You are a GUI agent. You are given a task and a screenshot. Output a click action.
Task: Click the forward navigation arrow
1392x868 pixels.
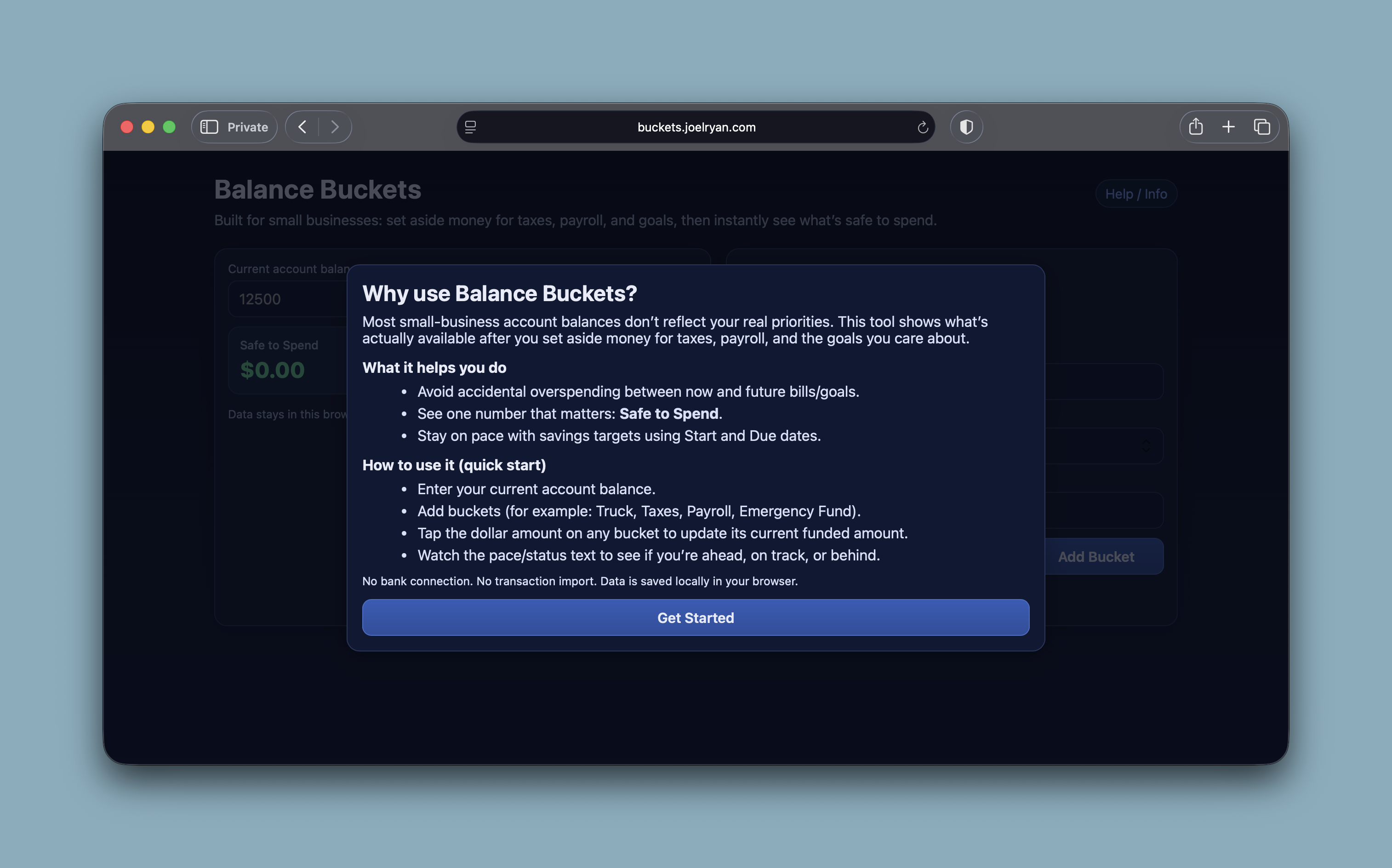pyautogui.click(x=335, y=127)
